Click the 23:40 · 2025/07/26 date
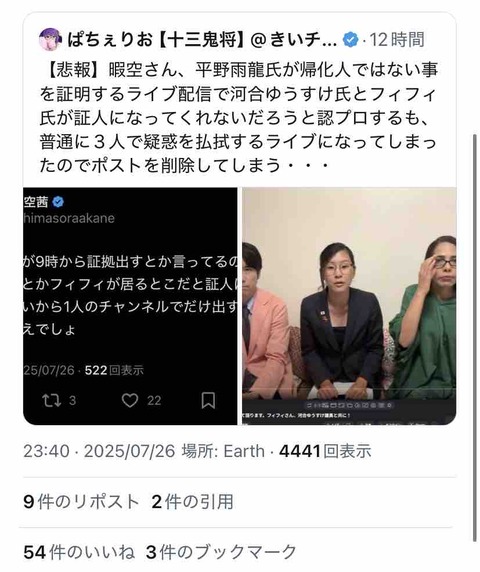This screenshot has height=572, width=480. 99,451
